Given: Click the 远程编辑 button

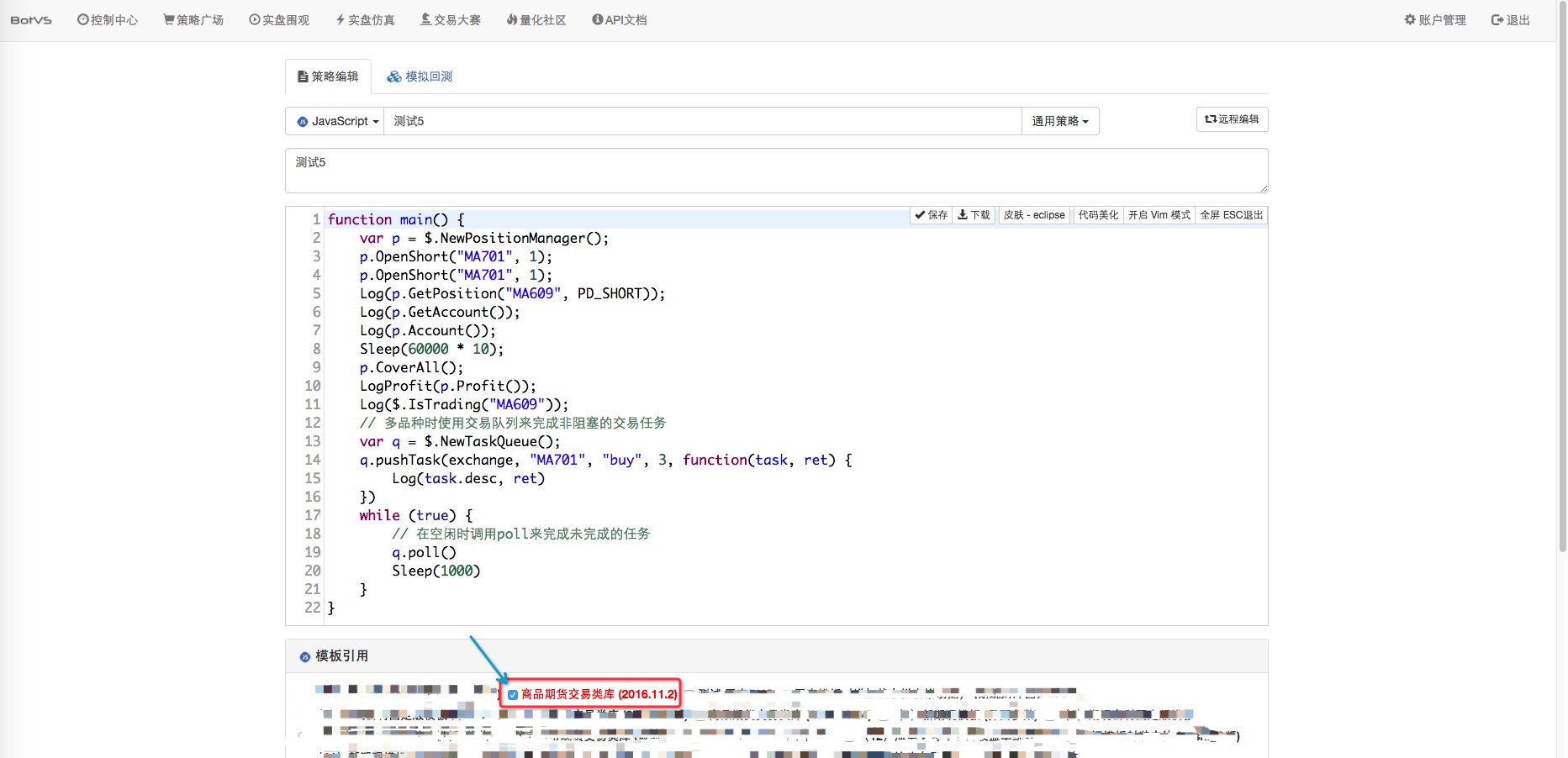Looking at the screenshot, I should click(1232, 119).
